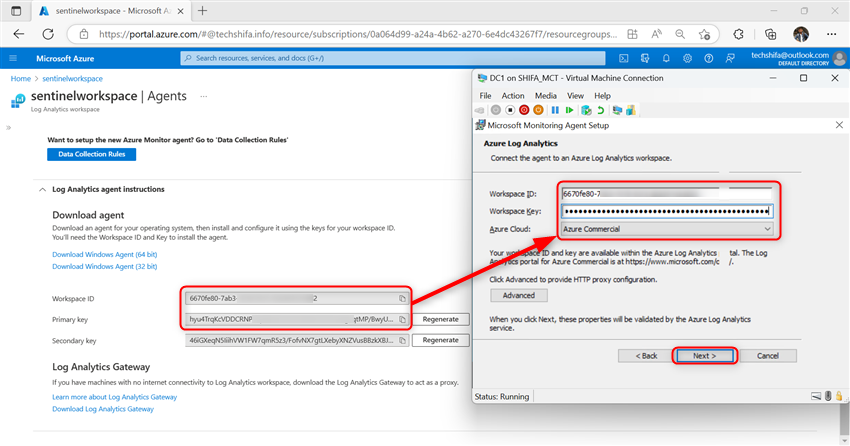Open Media menu in VM Connection

coord(545,95)
